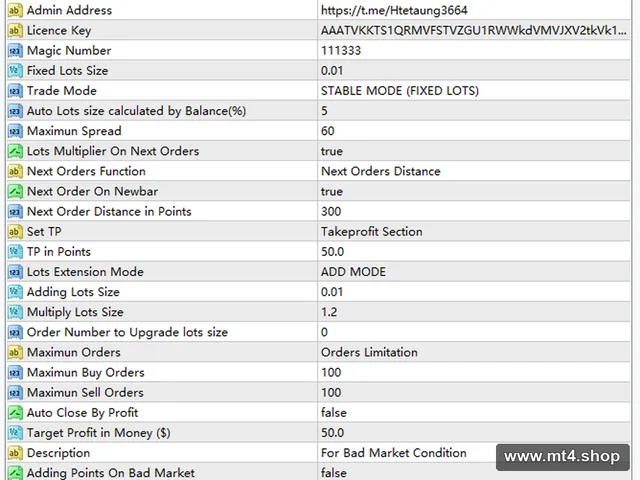Select the 'Multiply Lots Size' parameter name
640x480 pixels.
pyautogui.click(x=75, y=312)
